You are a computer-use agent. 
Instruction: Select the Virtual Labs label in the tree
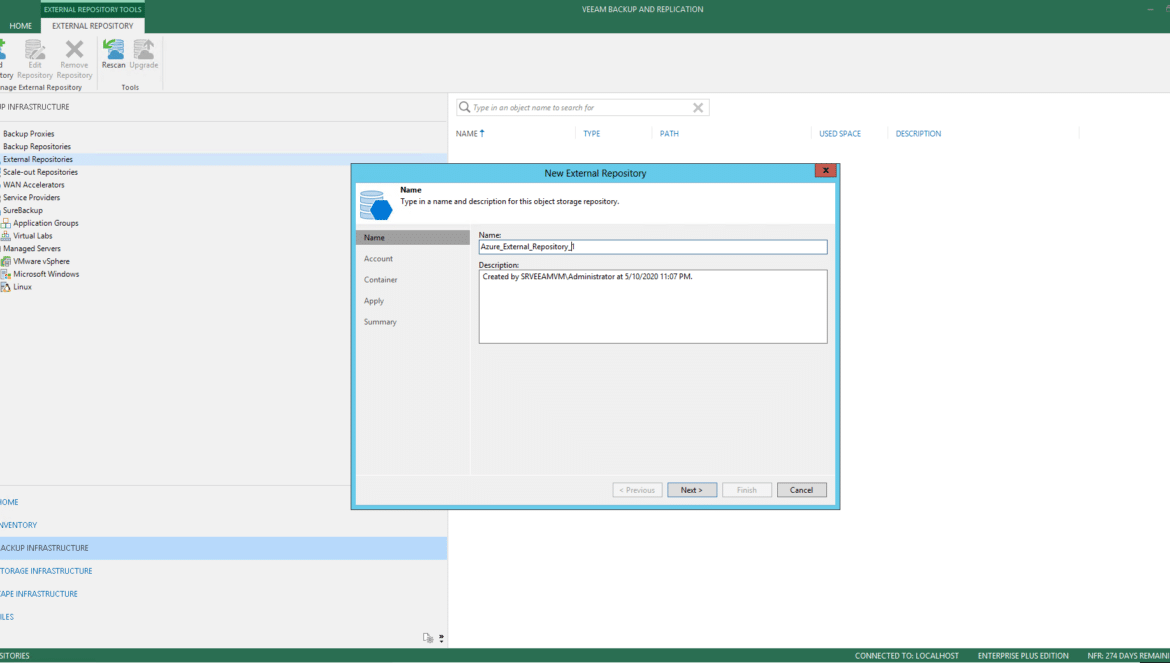pyautogui.click(x=33, y=236)
